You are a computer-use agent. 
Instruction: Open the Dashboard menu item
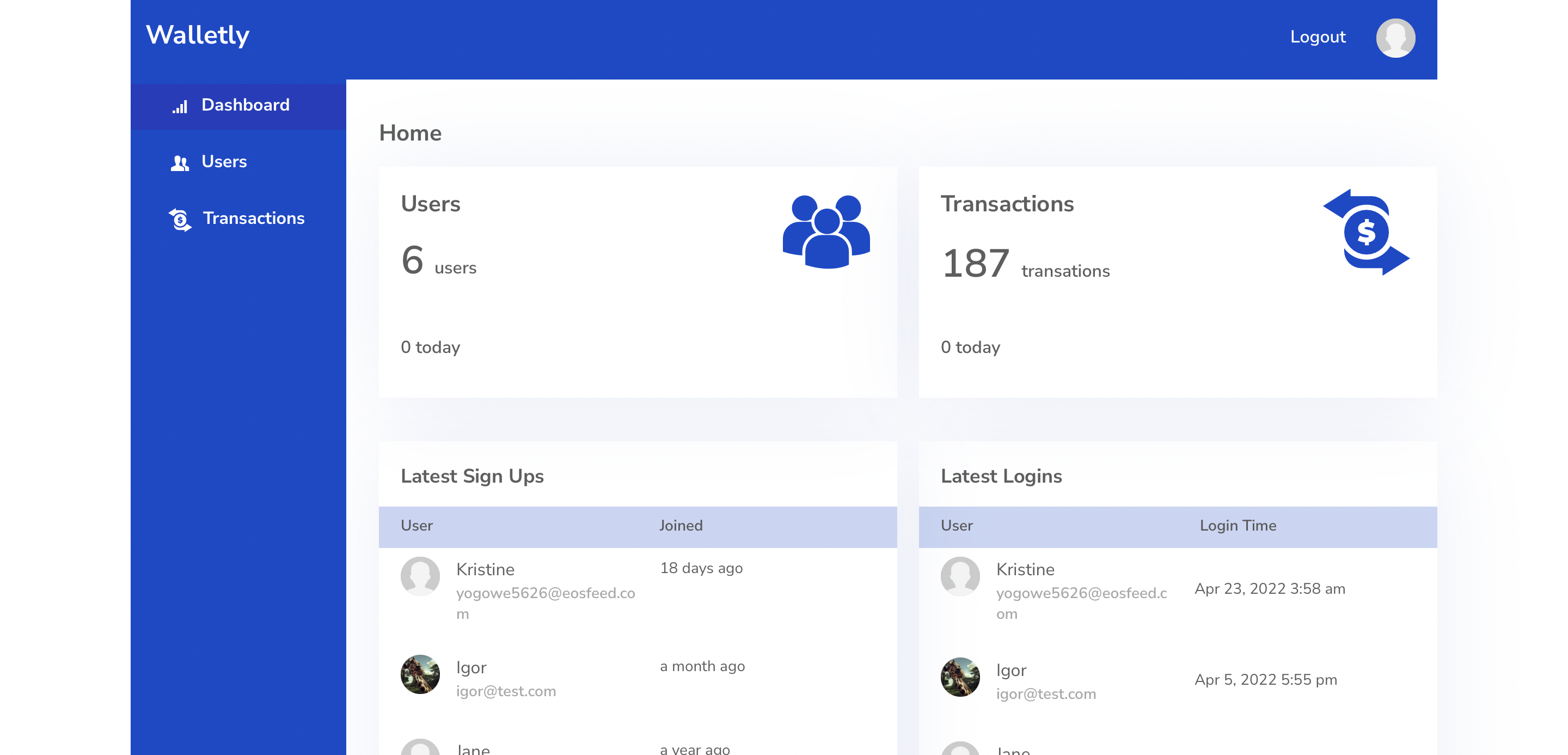246,105
